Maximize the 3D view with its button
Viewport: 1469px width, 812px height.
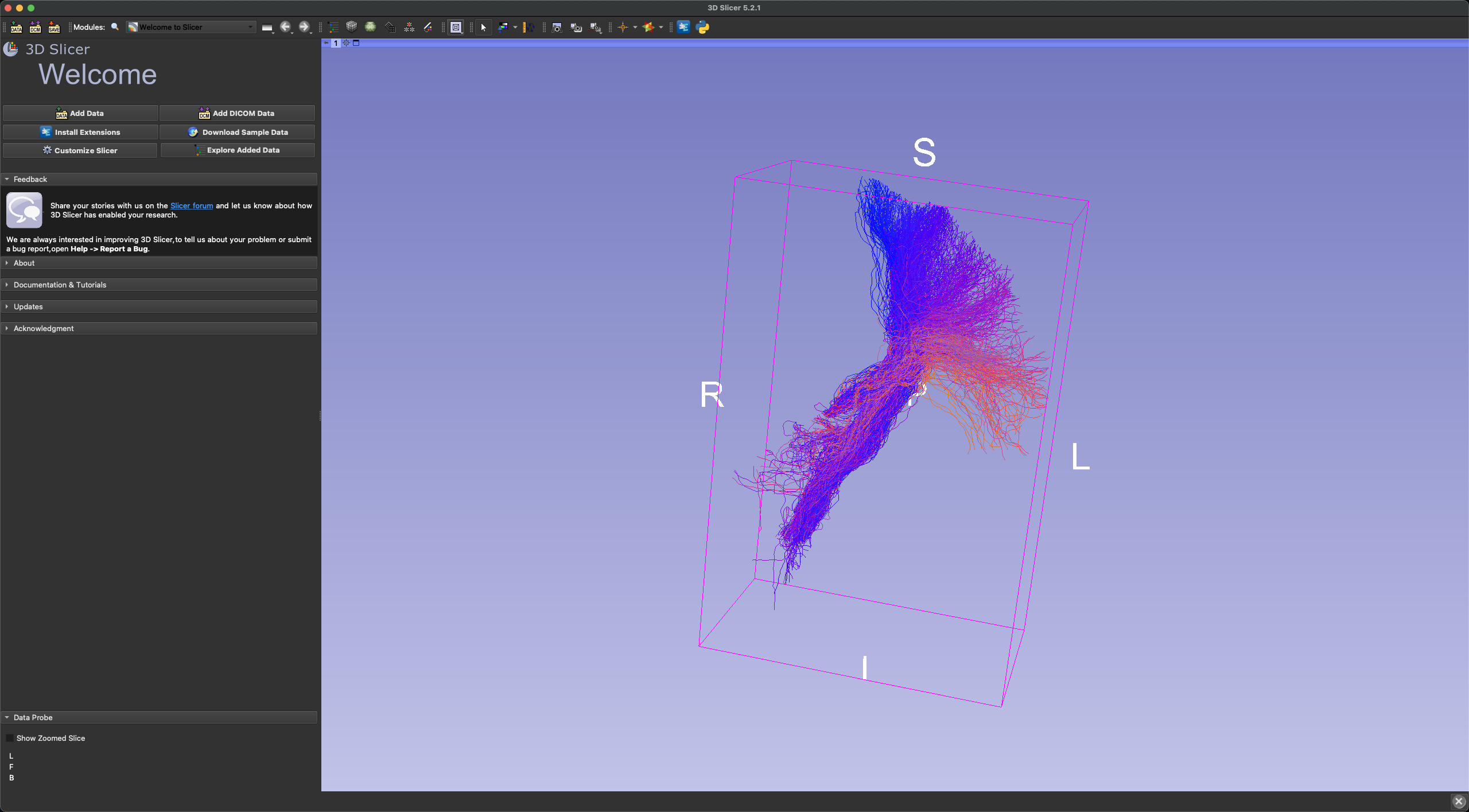pos(356,43)
